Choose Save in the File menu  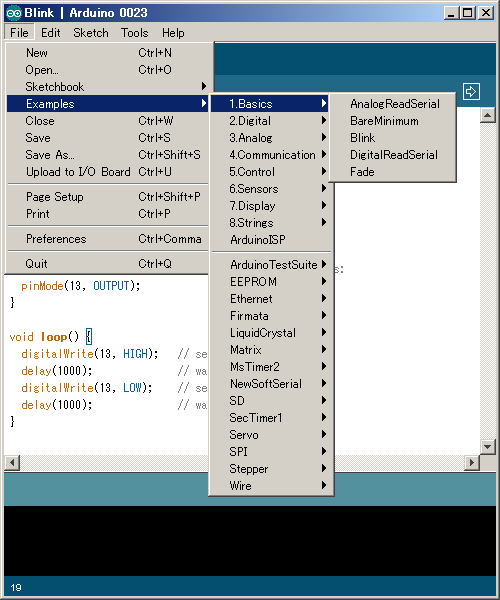pyautogui.click(x=107, y=138)
